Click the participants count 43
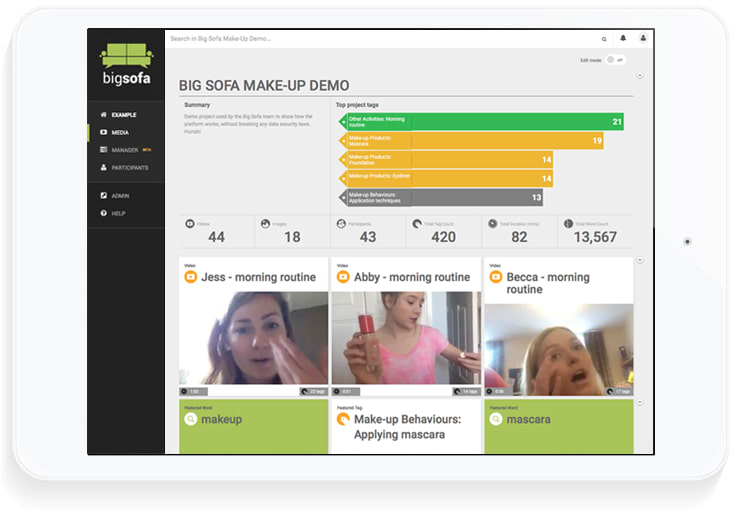 (x=368, y=237)
